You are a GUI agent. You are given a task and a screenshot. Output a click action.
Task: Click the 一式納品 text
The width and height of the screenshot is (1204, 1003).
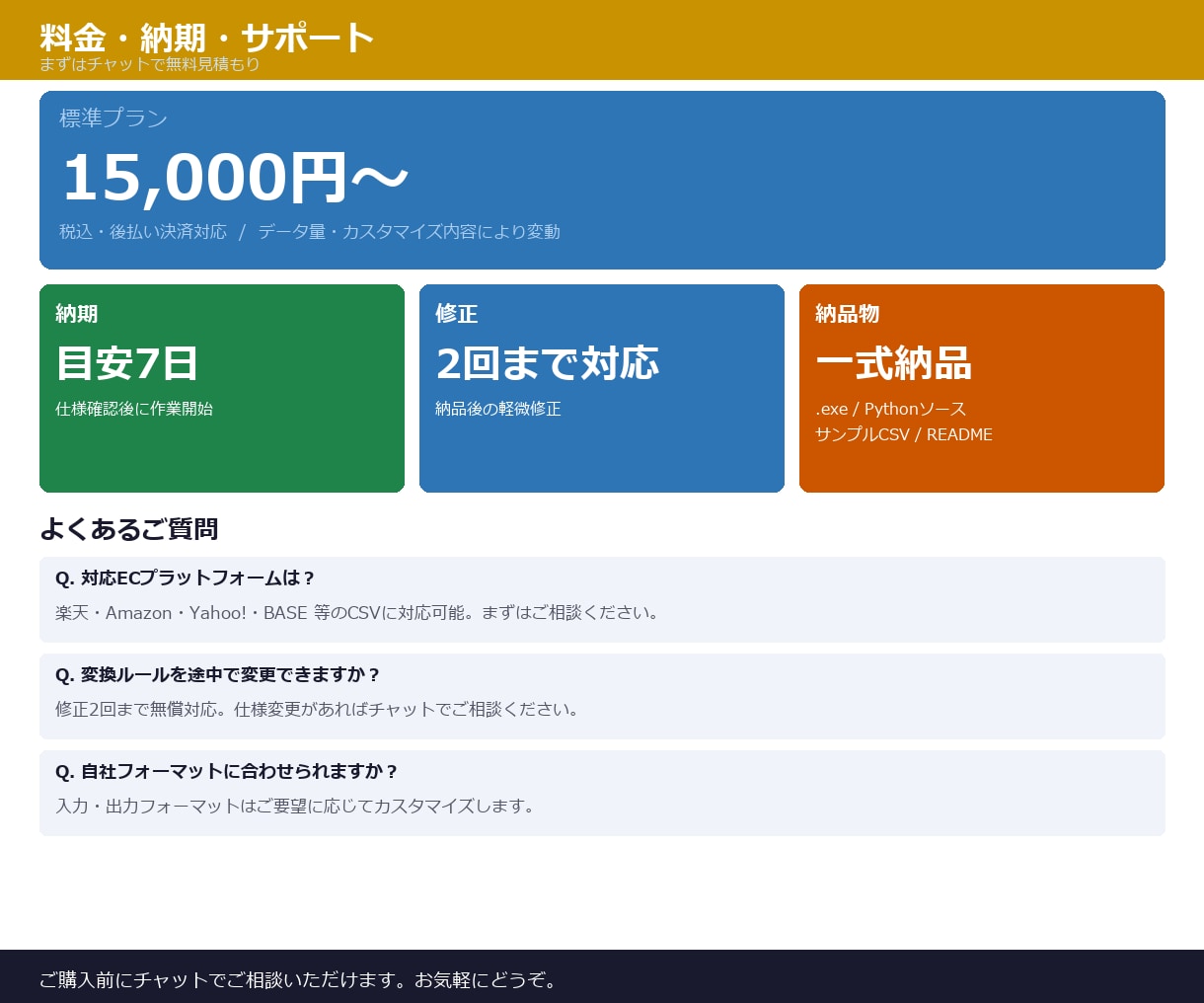(894, 363)
